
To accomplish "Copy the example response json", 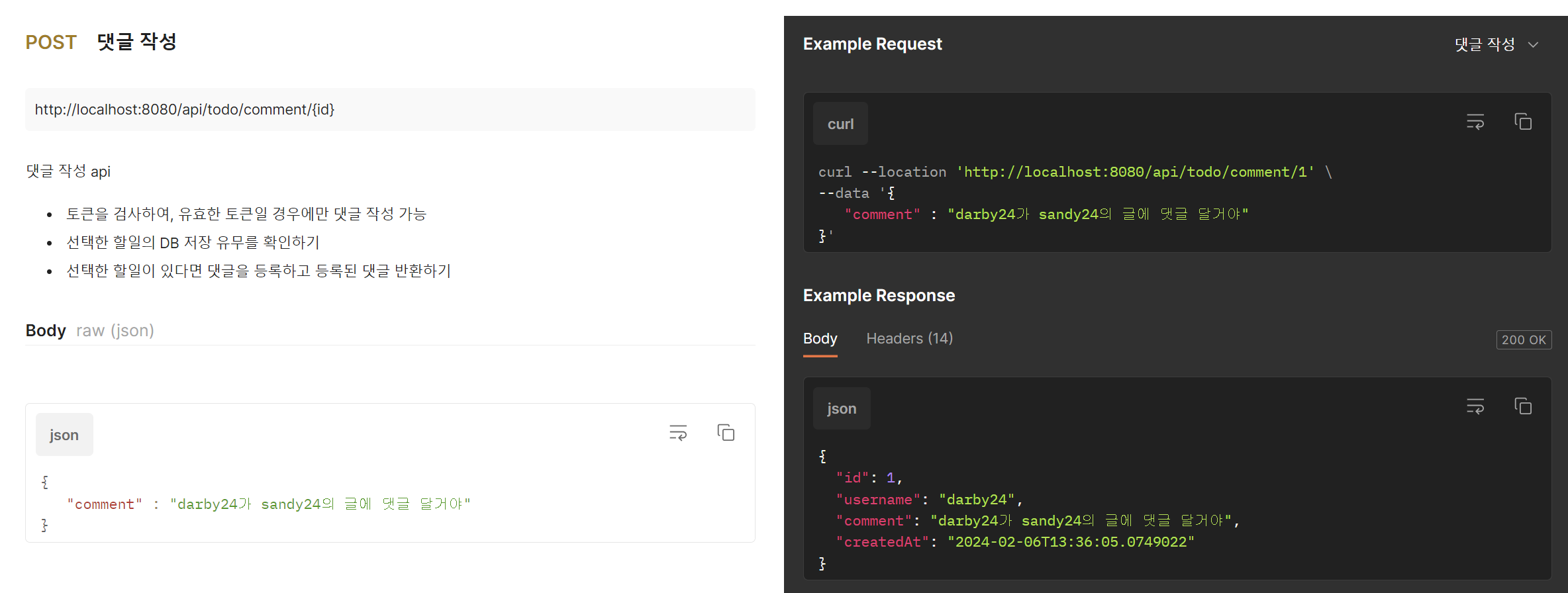I will [x=1523, y=406].
